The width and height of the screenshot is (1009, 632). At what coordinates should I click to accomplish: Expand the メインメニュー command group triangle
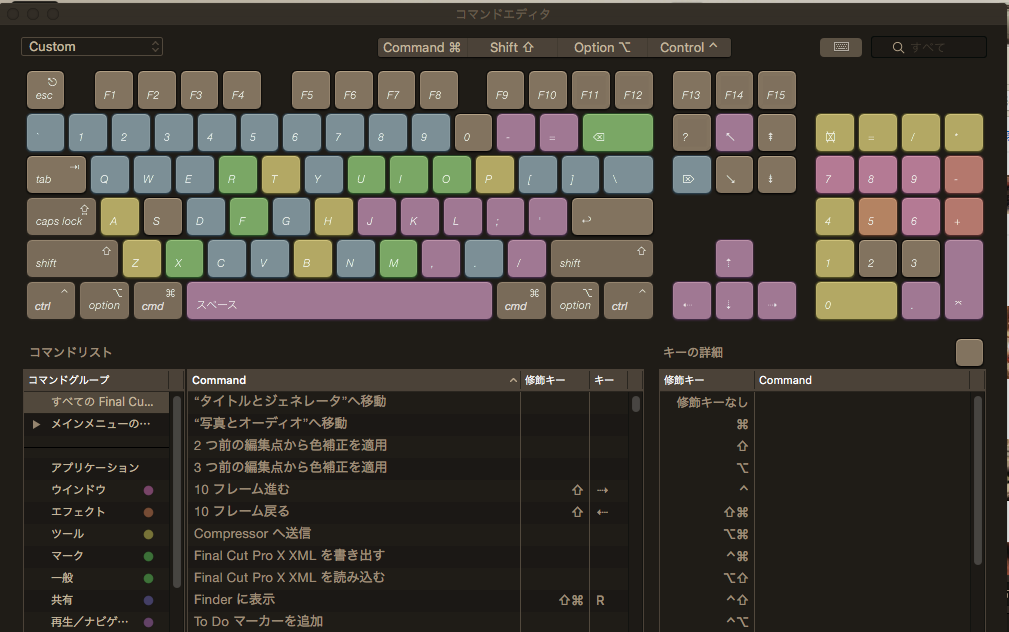pyautogui.click(x=37, y=424)
